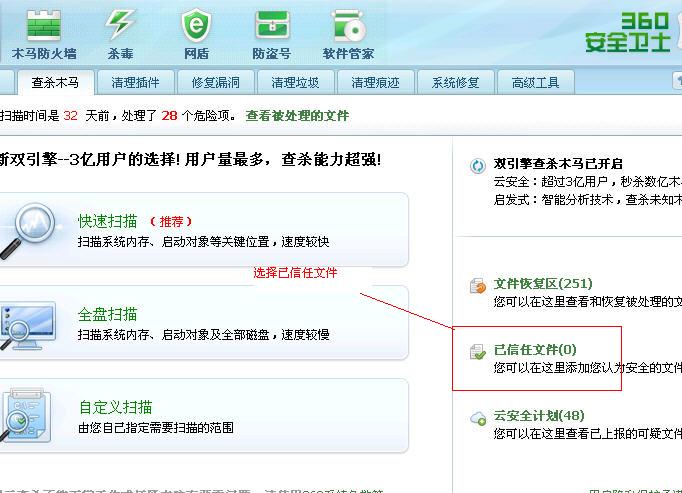Start 自定义扫描 by its green title
This screenshot has height=493, width=682.
pos(115,407)
